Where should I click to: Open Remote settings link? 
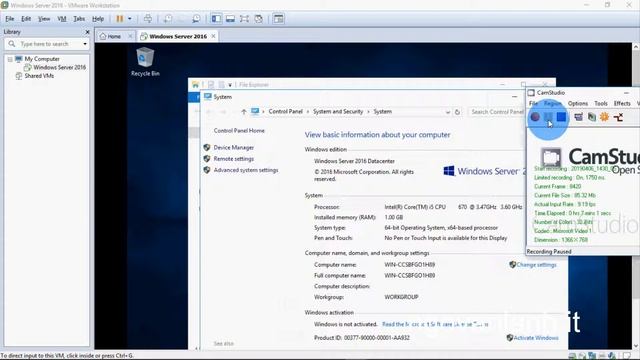pos(233,159)
